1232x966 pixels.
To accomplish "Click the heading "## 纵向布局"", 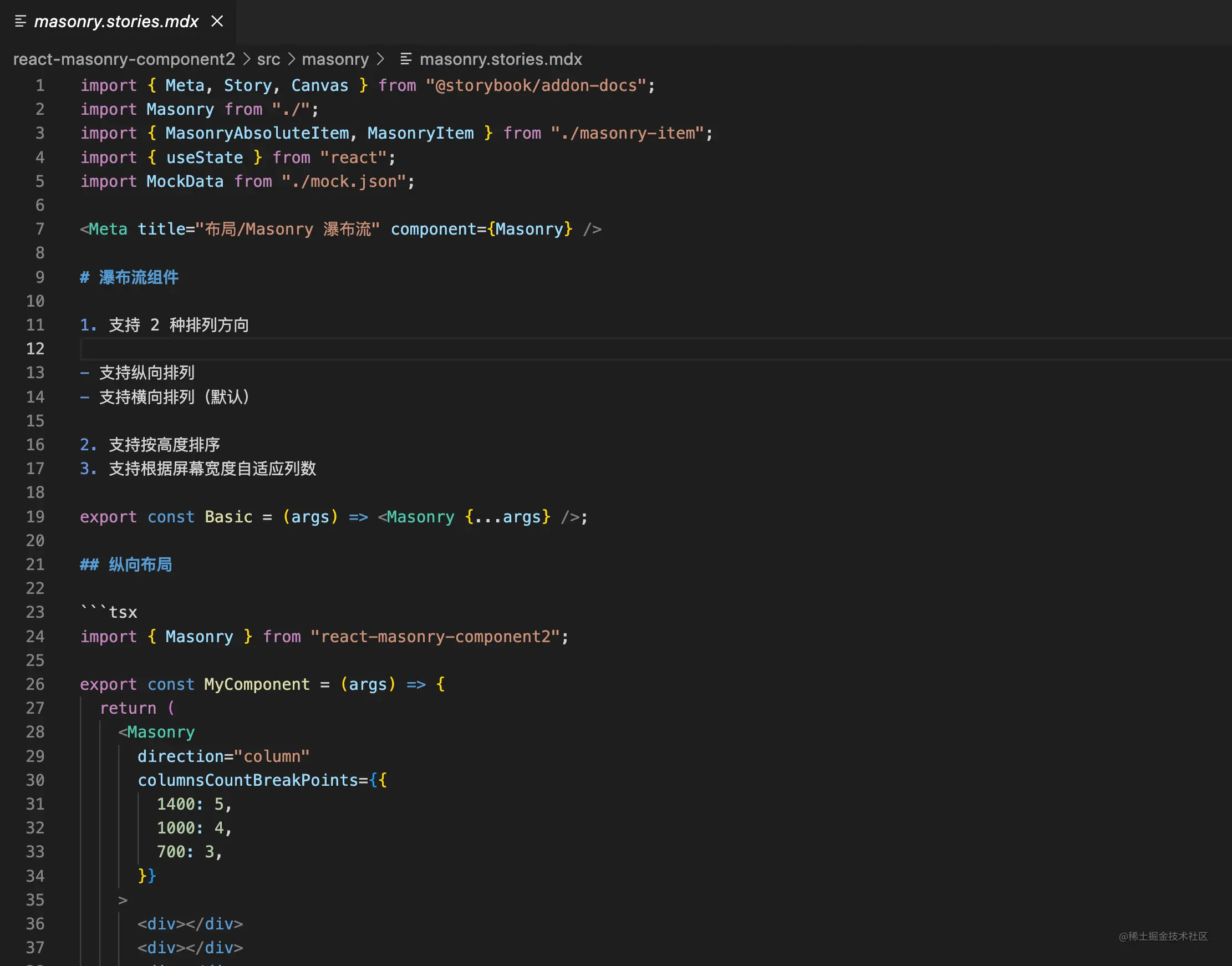I will [126, 565].
